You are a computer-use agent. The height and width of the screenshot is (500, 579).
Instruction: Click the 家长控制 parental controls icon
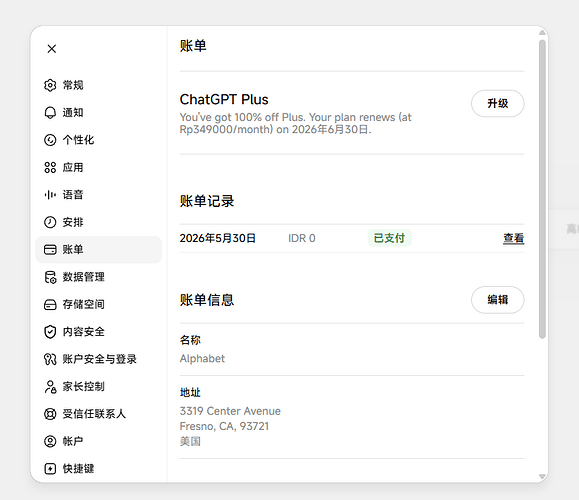(x=50, y=386)
